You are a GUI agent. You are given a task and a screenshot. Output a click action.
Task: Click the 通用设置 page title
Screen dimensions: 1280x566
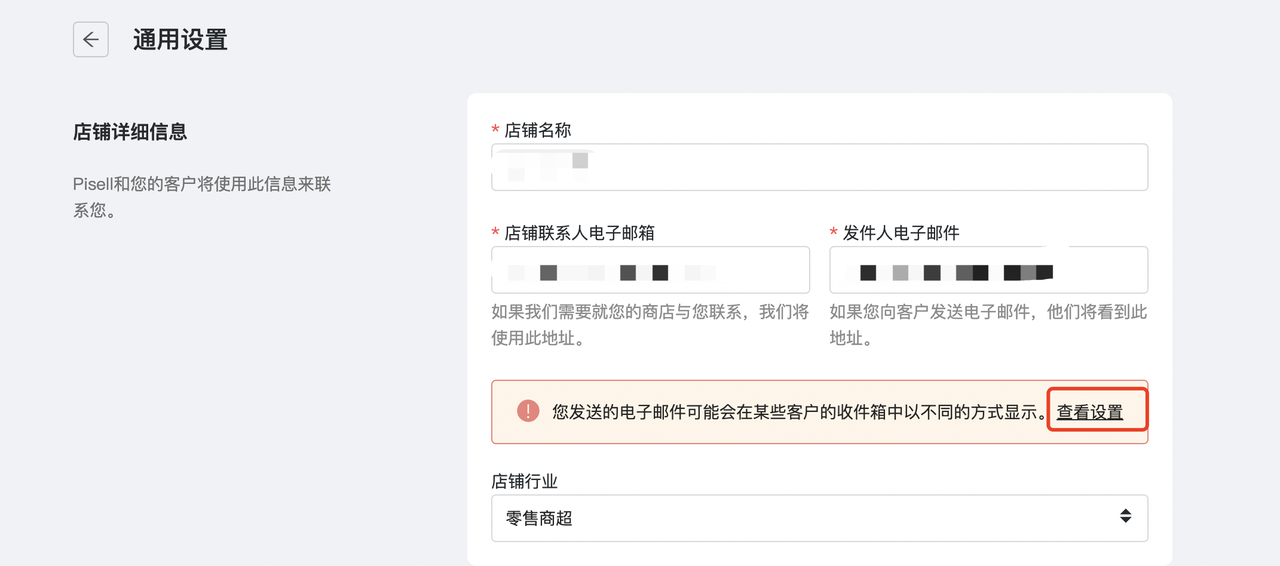tap(180, 40)
